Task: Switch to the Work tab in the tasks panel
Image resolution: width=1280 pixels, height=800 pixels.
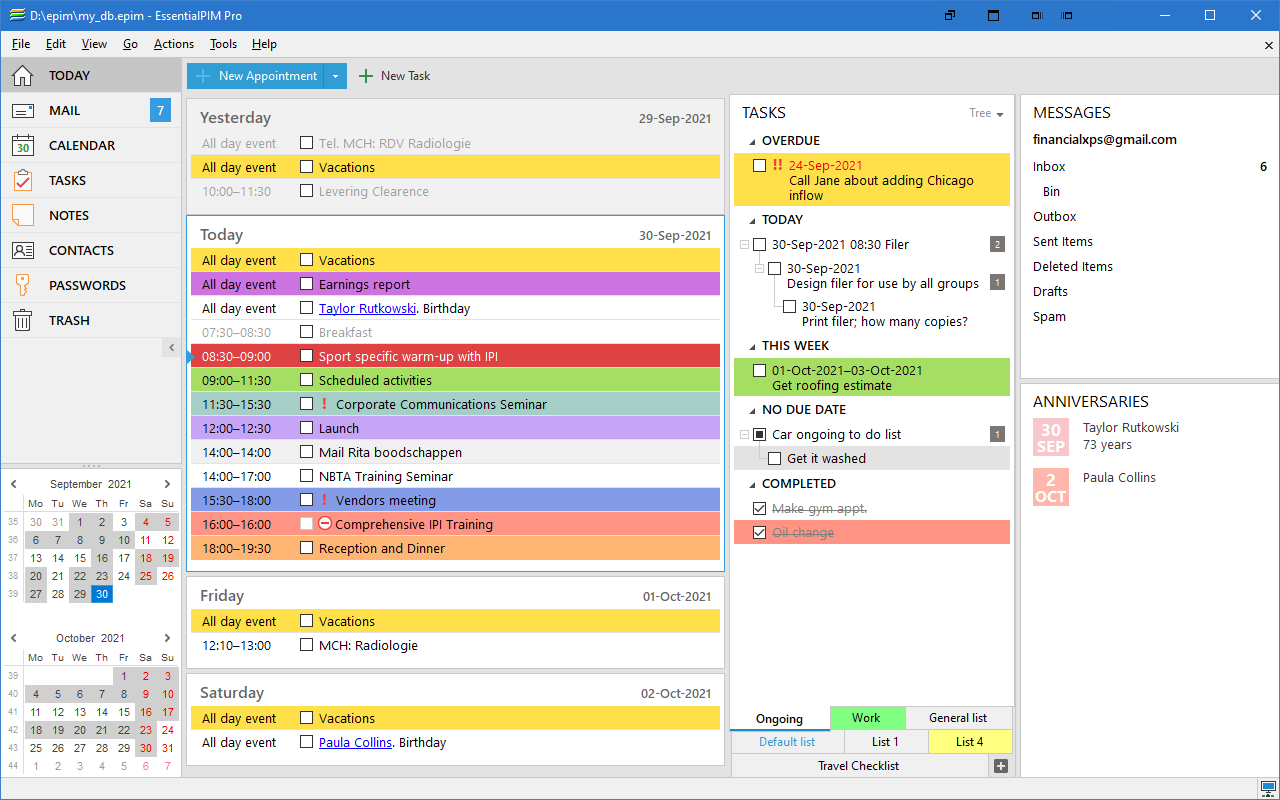Action: 866,718
